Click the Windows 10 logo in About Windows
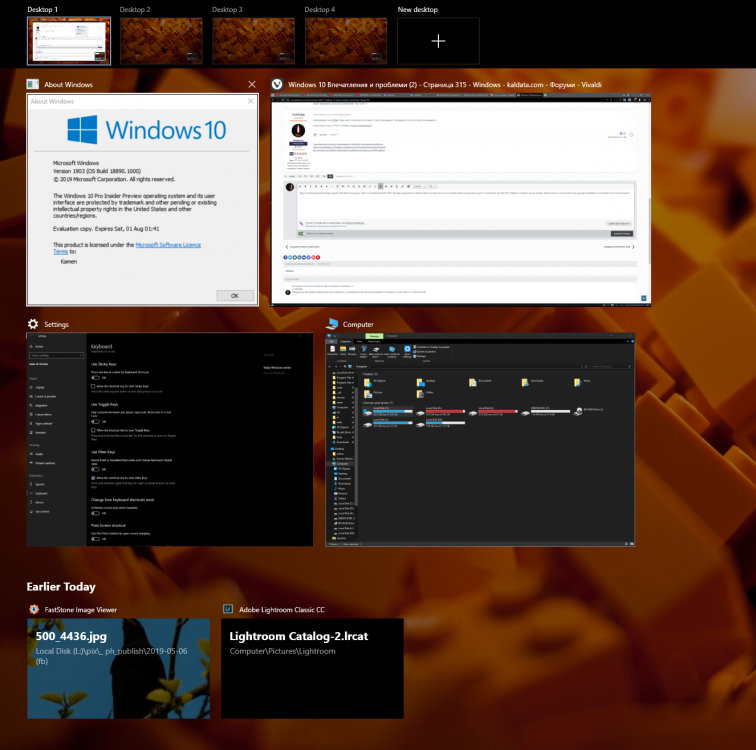The height and width of the screenshot is (750, 756). coord(147,130)
